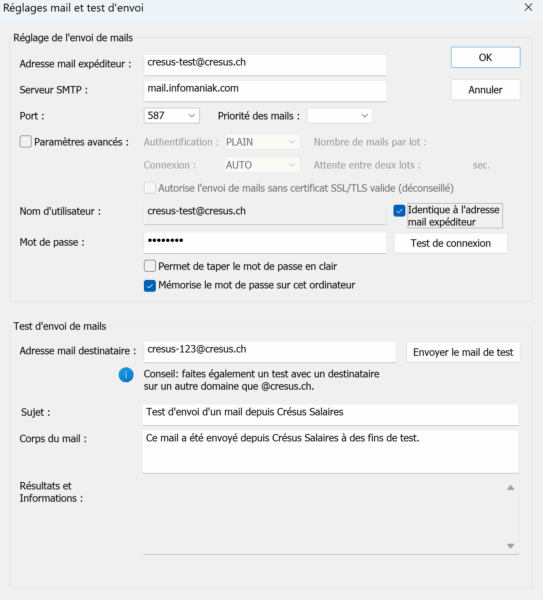This screenshot has height=600, width=543.
Task: Click the Conseil text about another domain
Action: point(261,380)
